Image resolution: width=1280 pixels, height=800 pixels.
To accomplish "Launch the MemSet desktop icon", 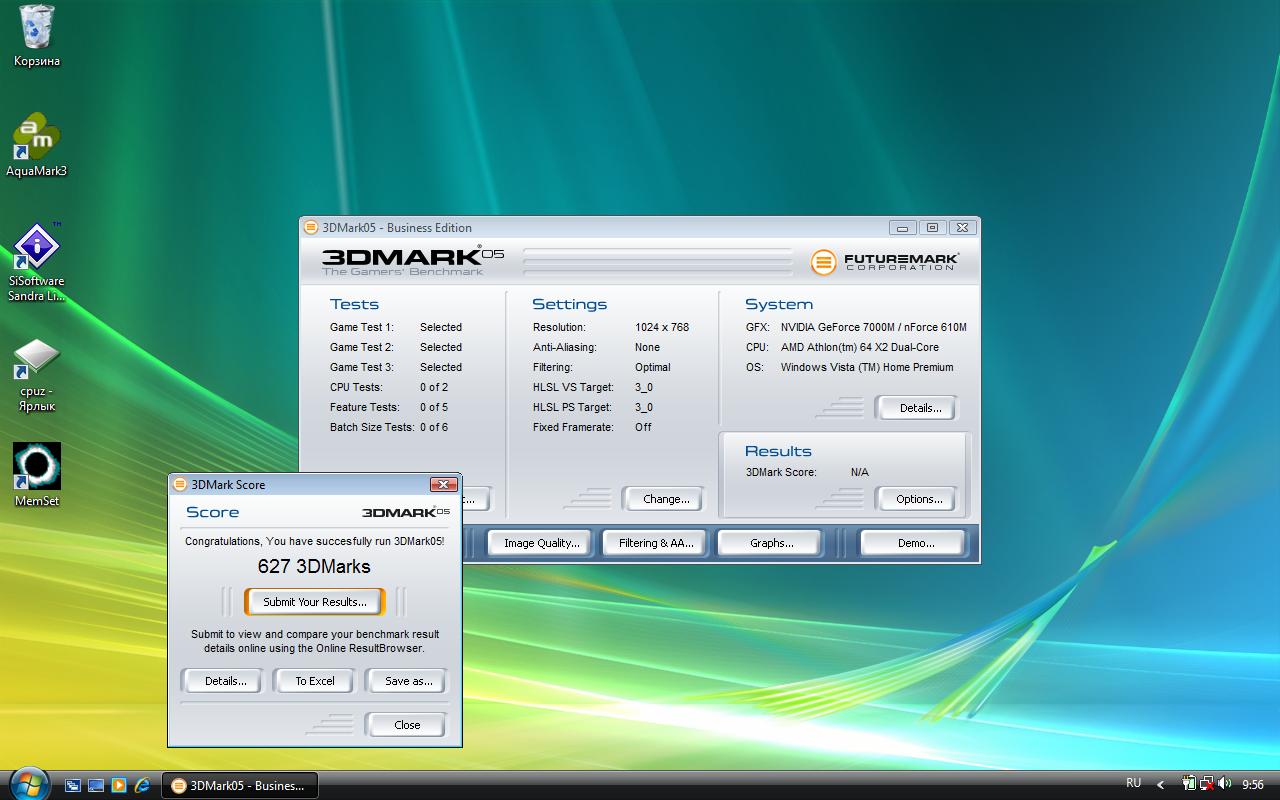I will click(x=37, y=475).
